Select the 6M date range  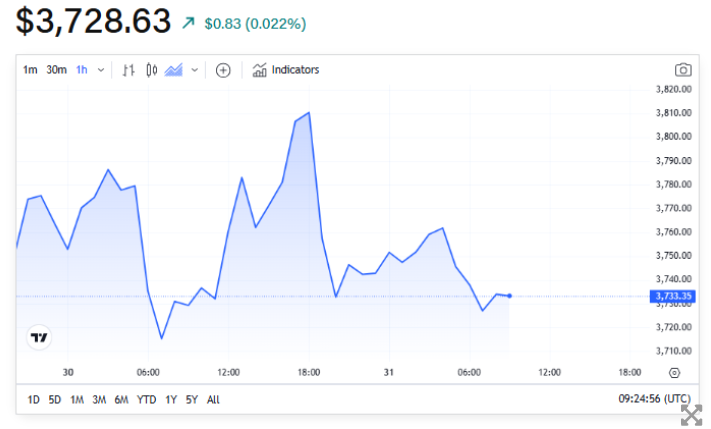121,399
